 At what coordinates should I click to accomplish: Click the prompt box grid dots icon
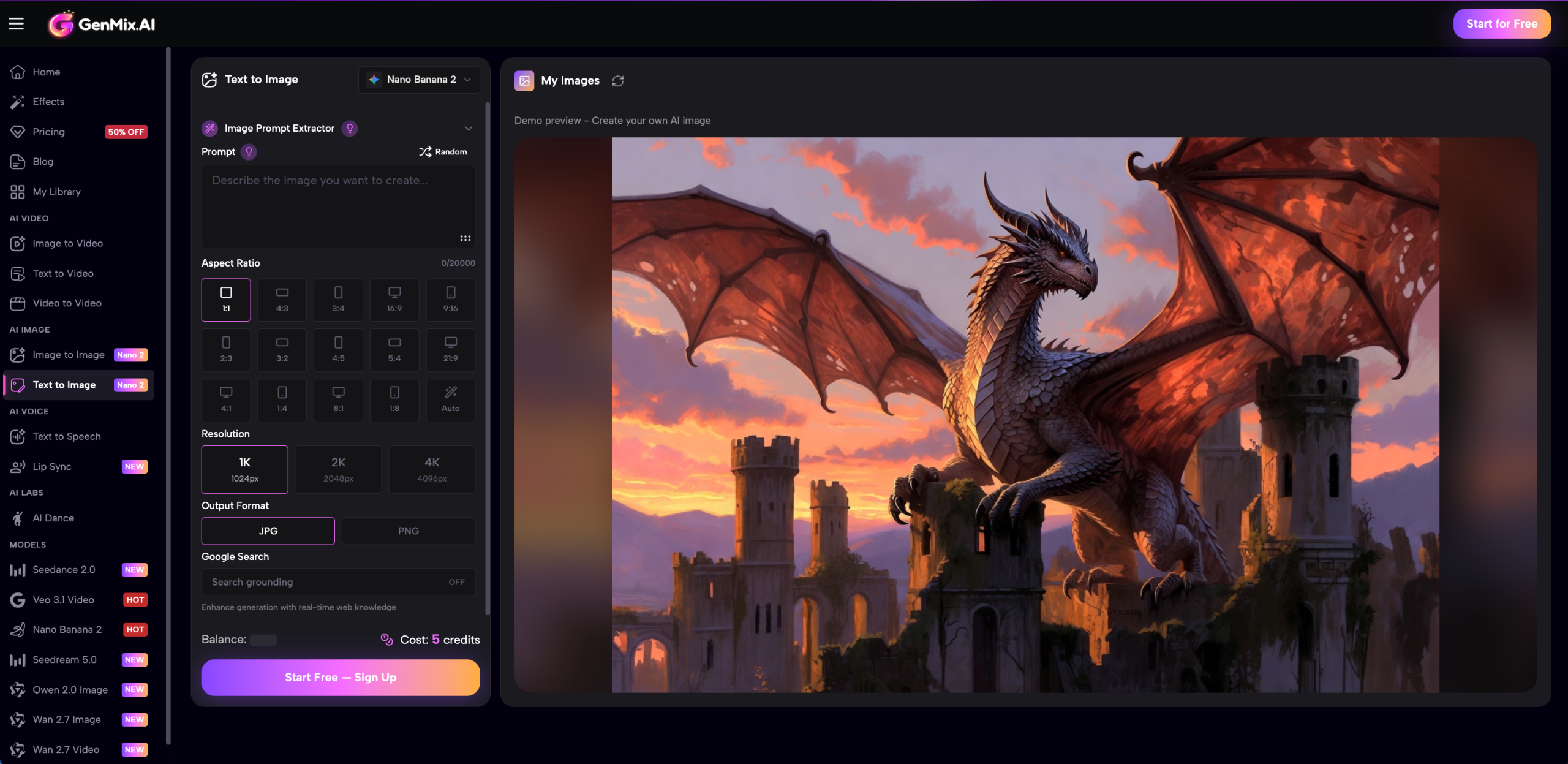click(x=466, y=238)
